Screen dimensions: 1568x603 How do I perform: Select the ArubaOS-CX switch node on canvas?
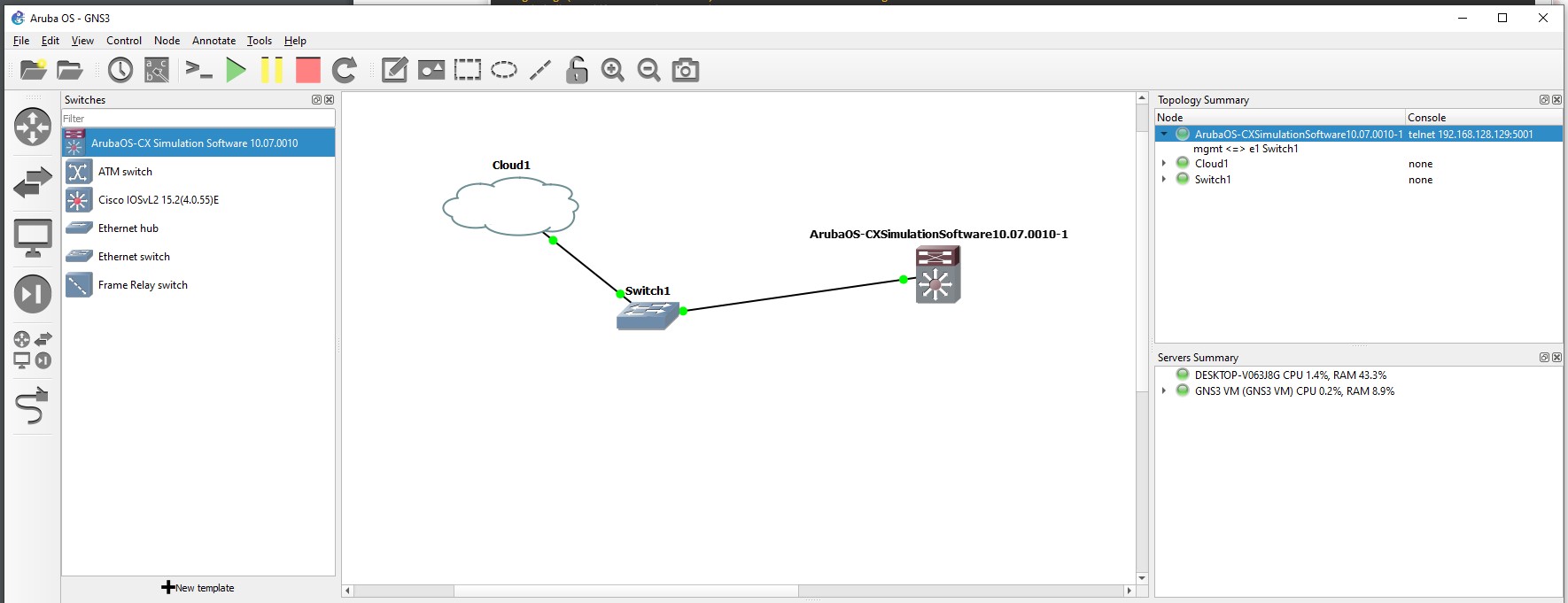938,274
